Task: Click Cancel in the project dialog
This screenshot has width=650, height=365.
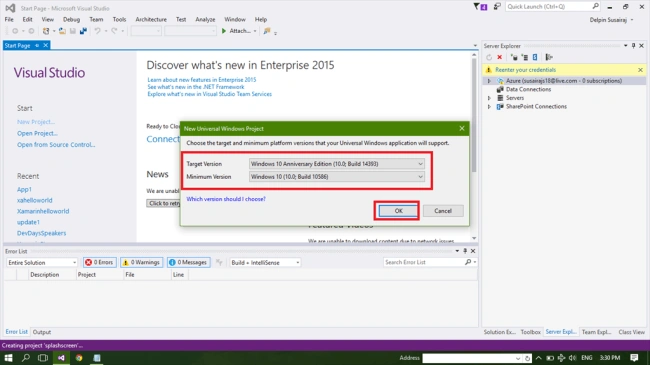Action: pyautogui.click(x=443, y=211)
